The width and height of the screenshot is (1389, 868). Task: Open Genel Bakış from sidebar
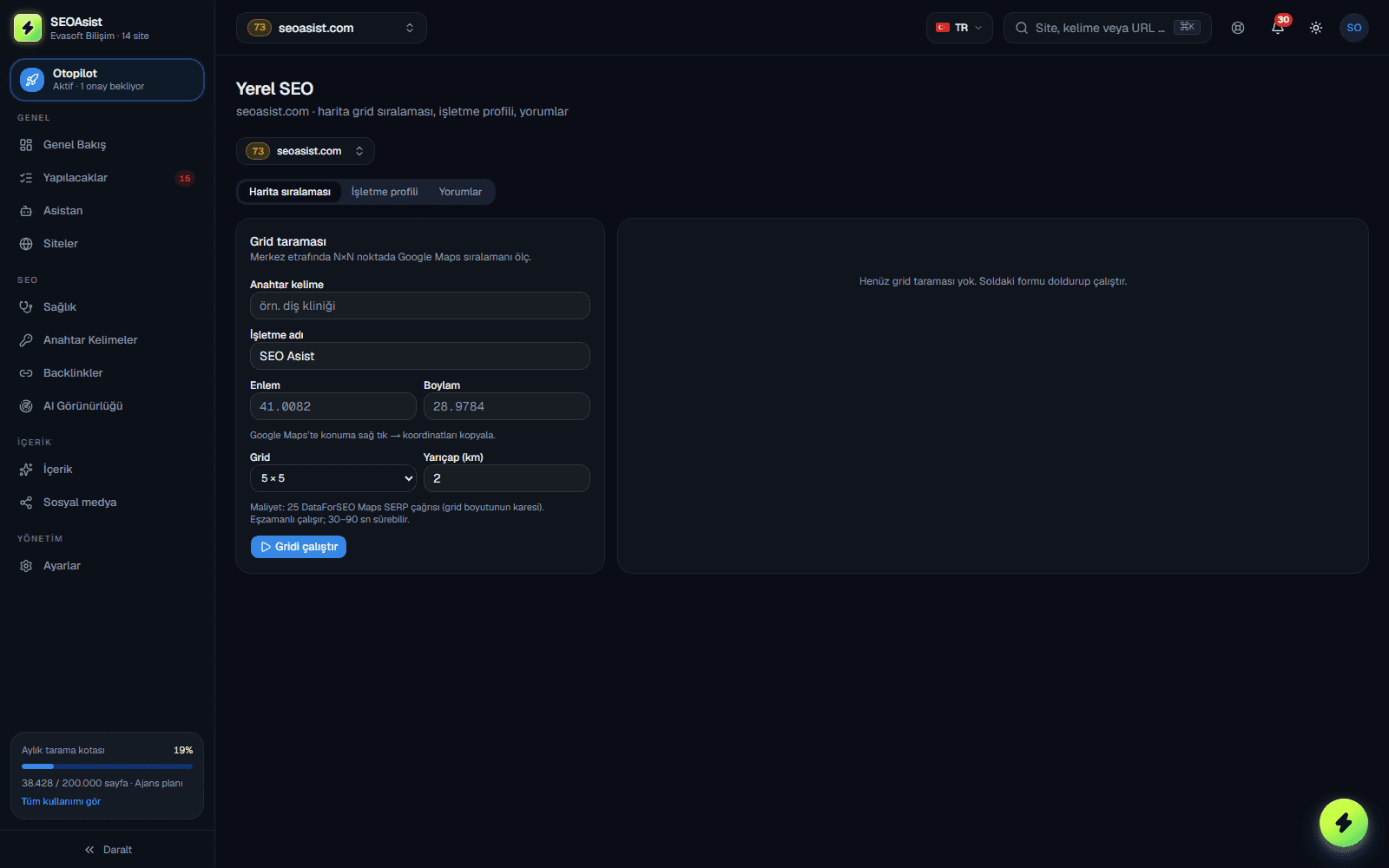tap(107, 145)
